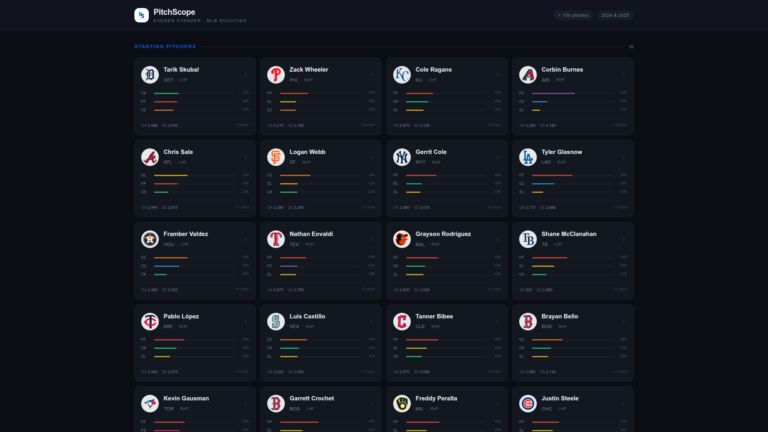Click '+1 more' on Tanner Bibee card
The width and height of the screenshot is (768, 432).
[494, 371]
